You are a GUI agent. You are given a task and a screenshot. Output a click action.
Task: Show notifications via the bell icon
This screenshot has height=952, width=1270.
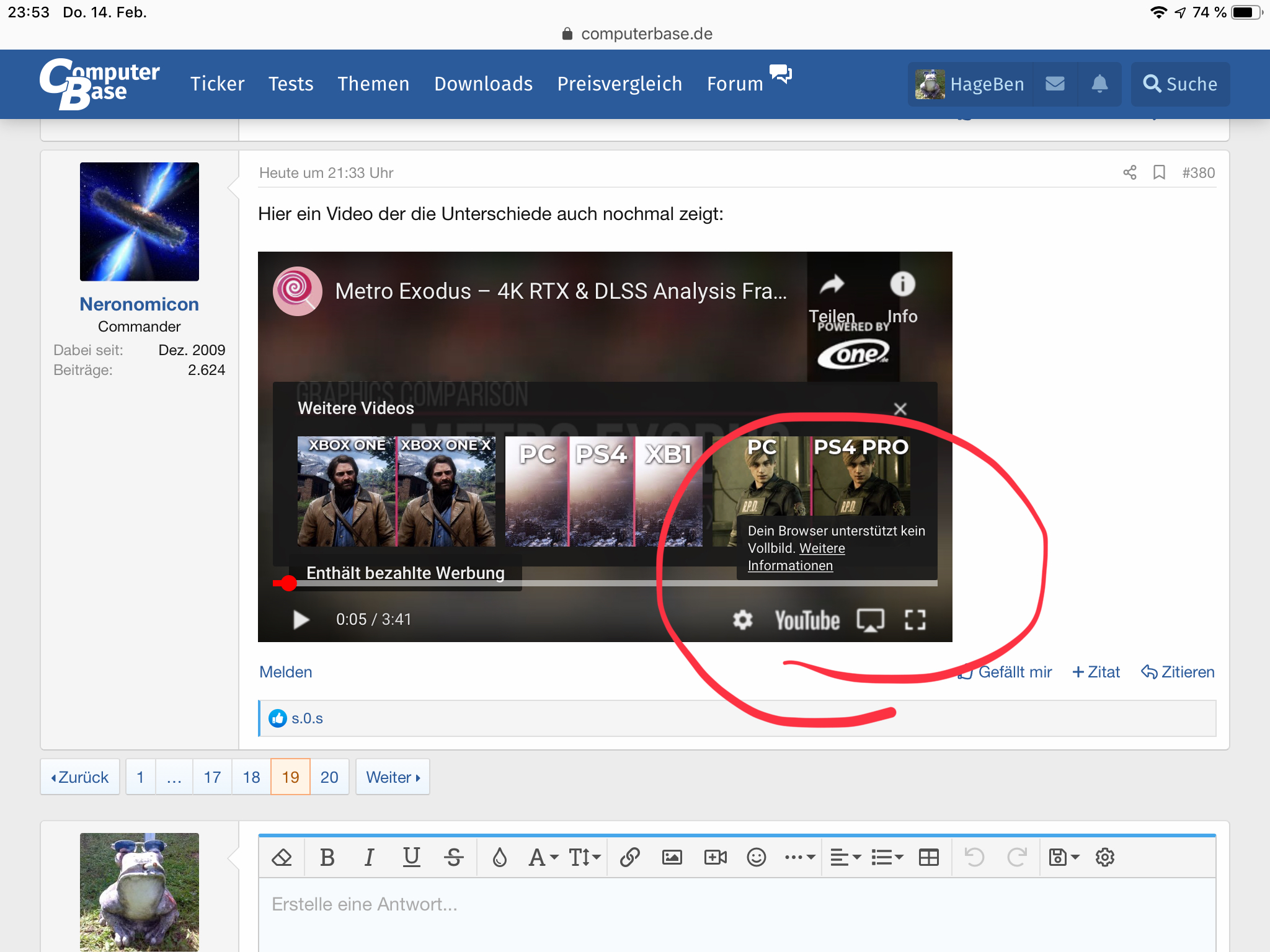[1099, 84]
